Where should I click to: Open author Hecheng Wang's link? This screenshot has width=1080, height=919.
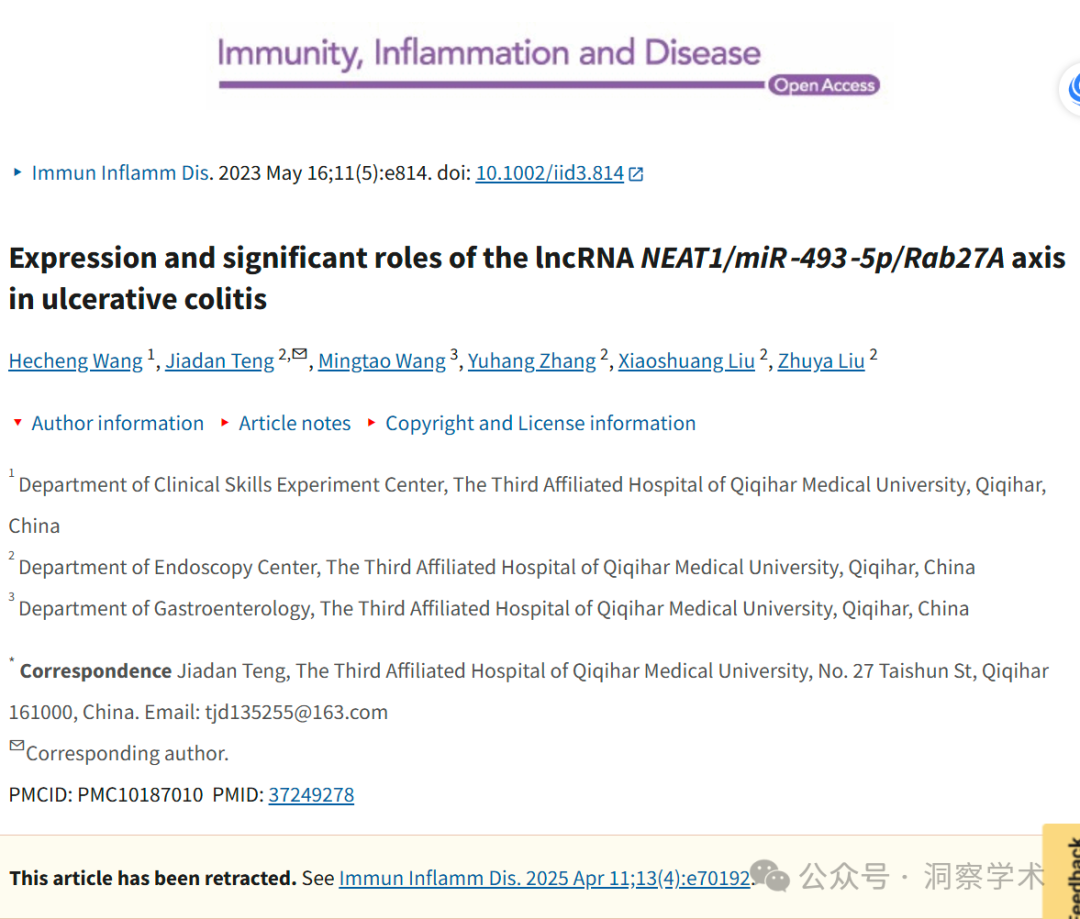(x=76, y=361)
